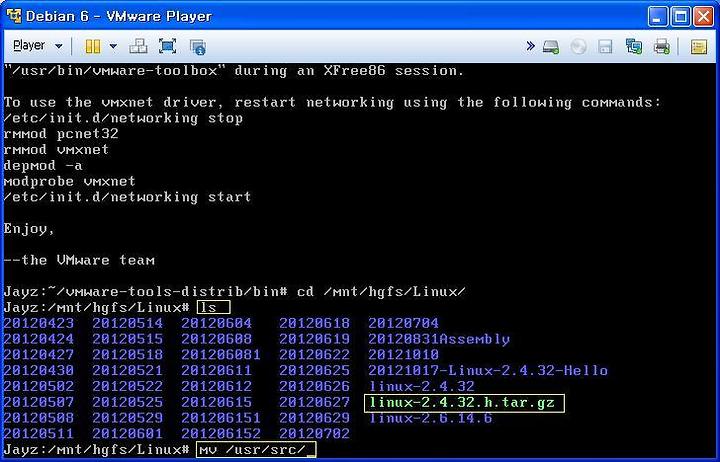Click the floppy drive device icon

(605, 46)
